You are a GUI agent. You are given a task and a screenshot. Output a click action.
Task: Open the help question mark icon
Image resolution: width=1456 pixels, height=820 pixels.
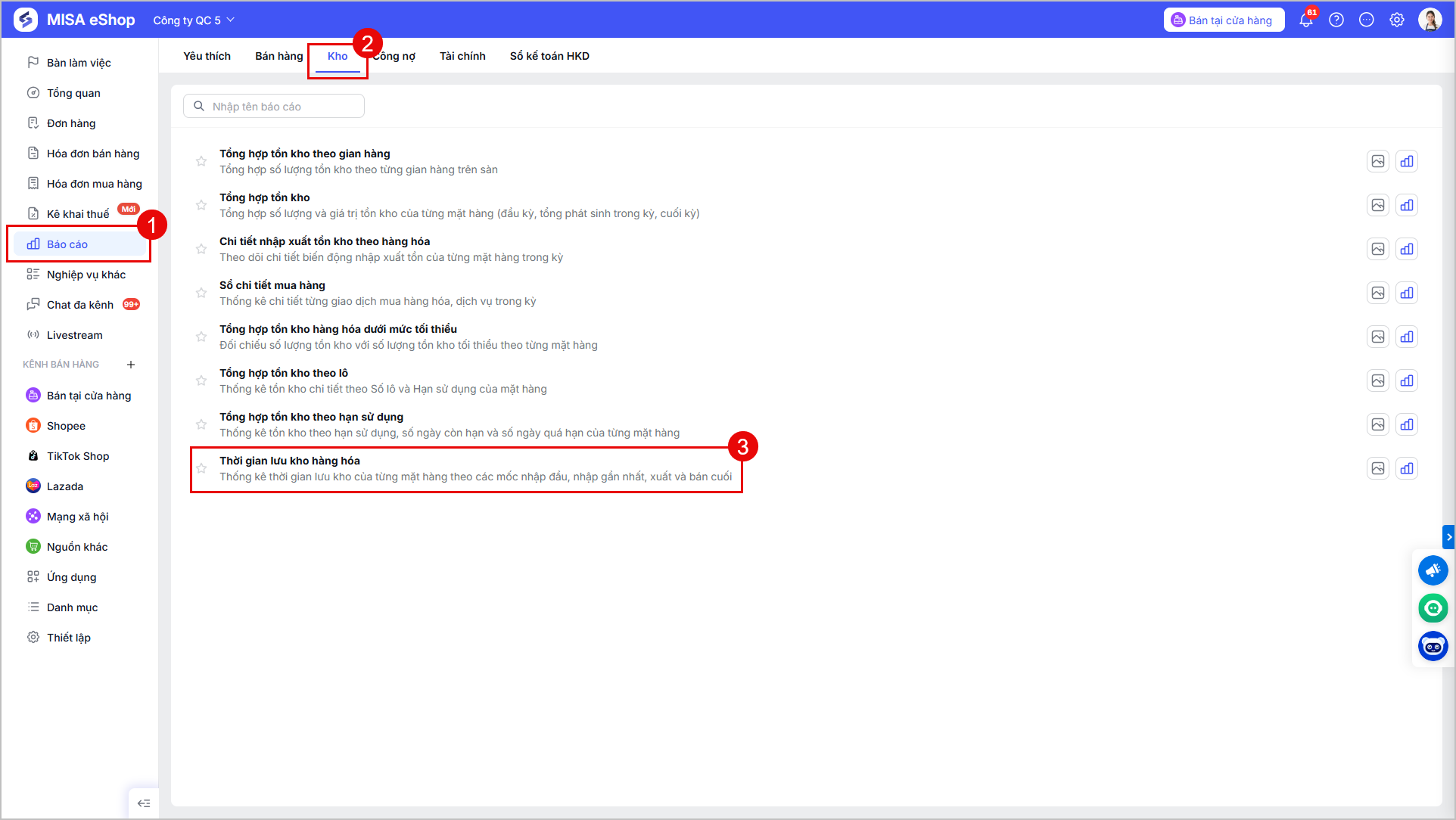click(1336, 20)
